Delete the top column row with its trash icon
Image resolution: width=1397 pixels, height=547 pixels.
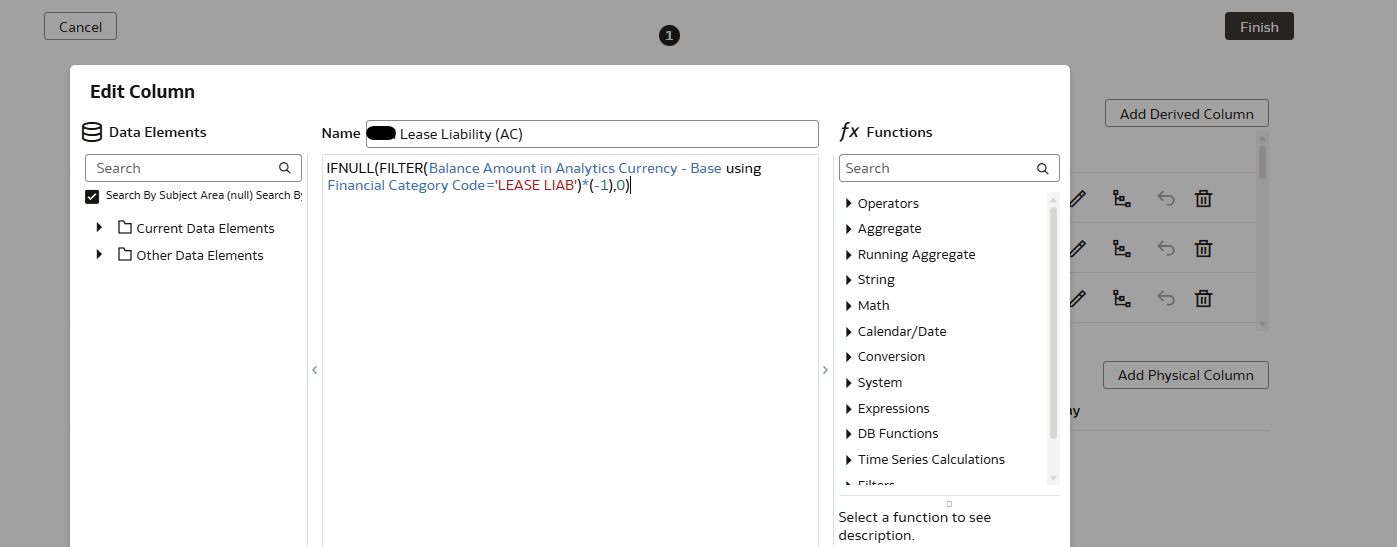[1204, 198]
